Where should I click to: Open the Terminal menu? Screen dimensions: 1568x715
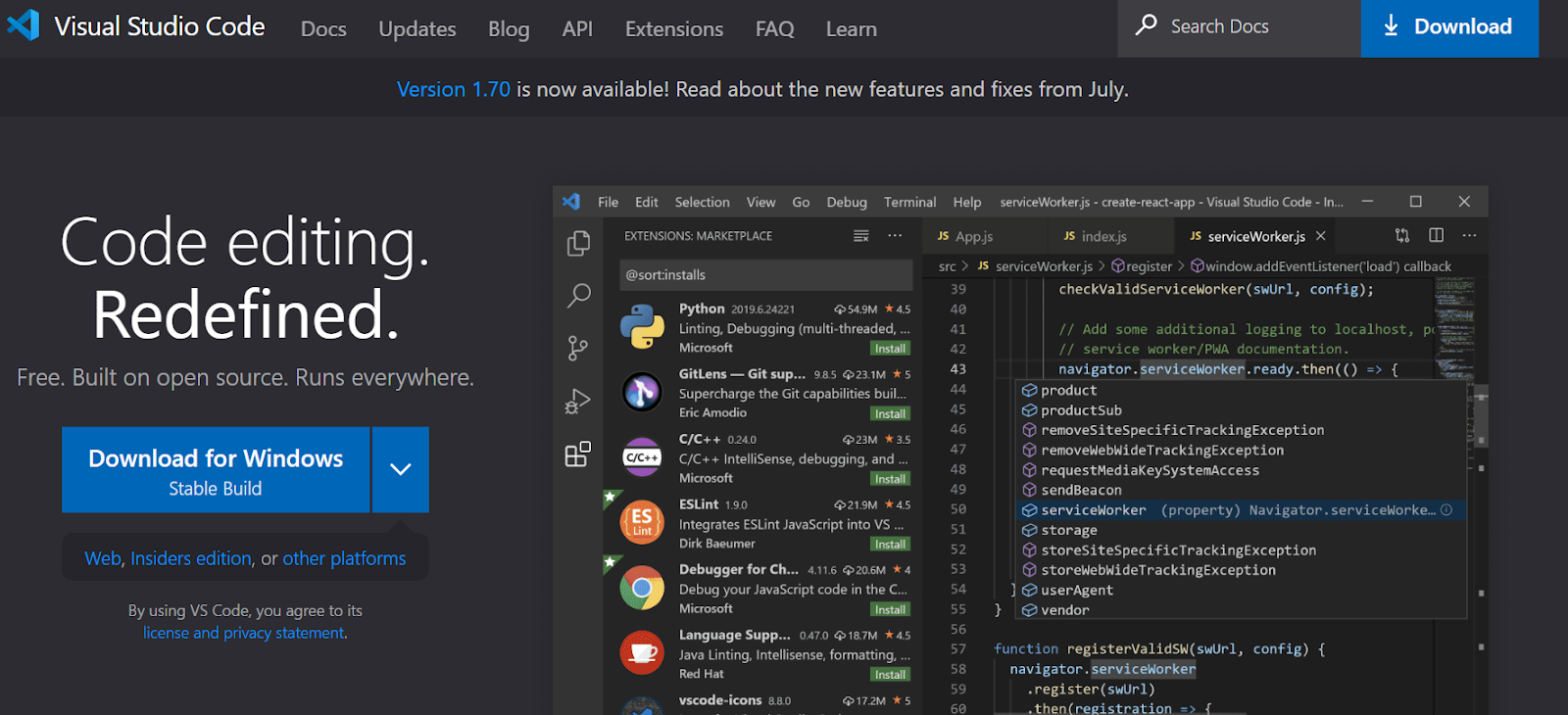click(909, 203)
